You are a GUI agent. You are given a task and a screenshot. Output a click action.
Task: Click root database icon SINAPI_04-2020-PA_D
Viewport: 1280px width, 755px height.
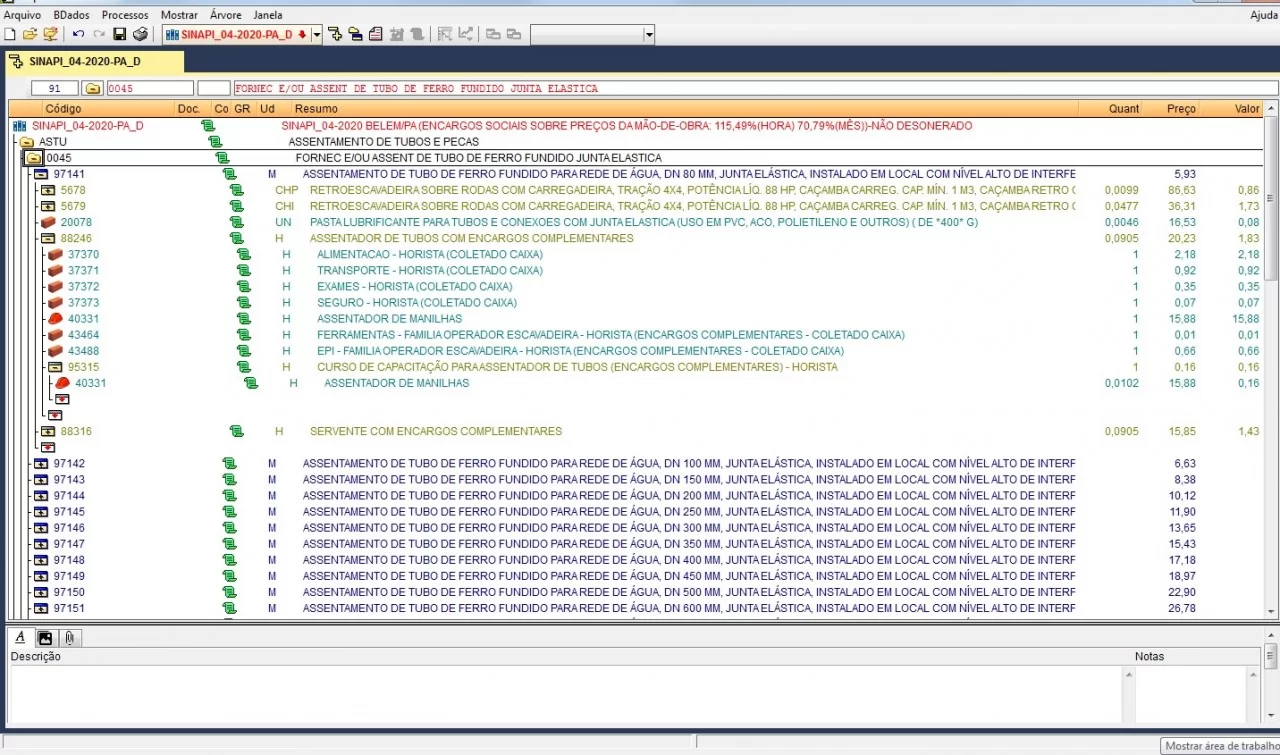[x=19, y=126]
